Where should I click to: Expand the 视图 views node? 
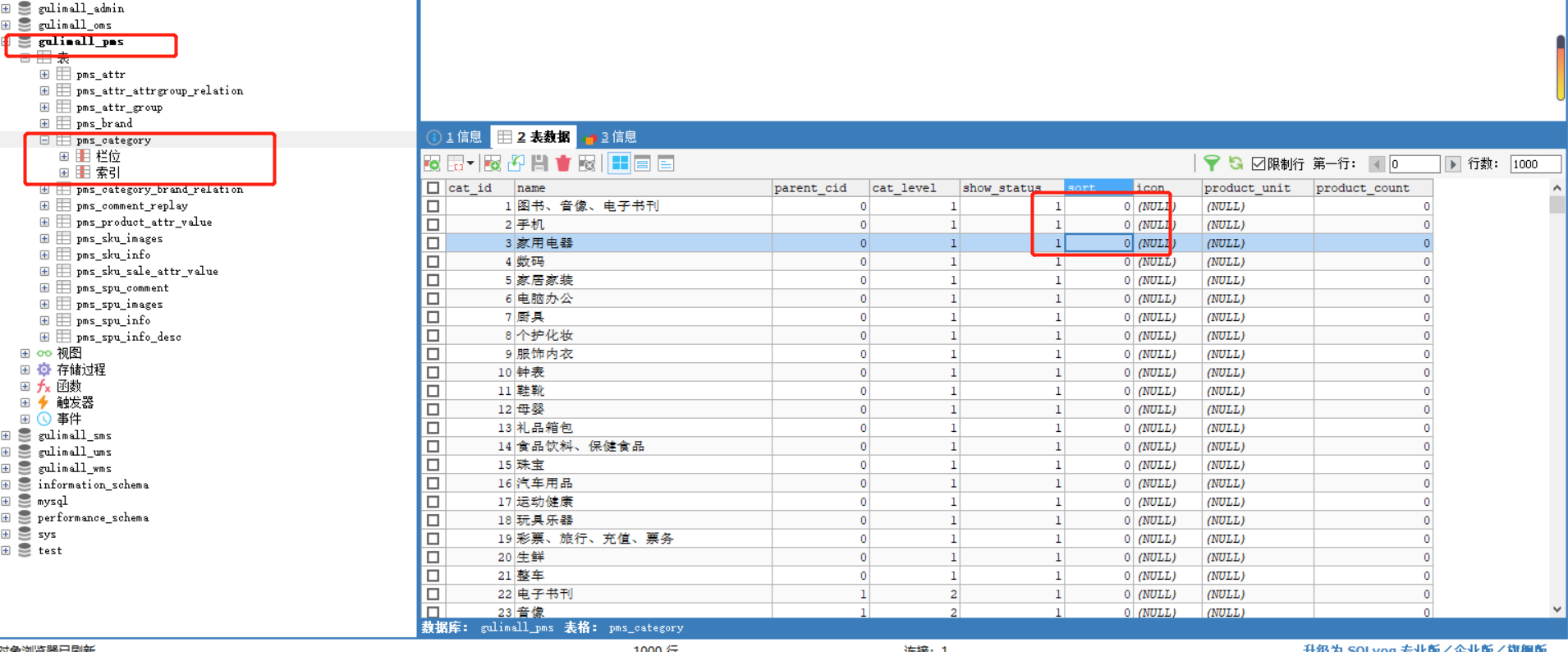pyautogui.click(x=25, y=353)
